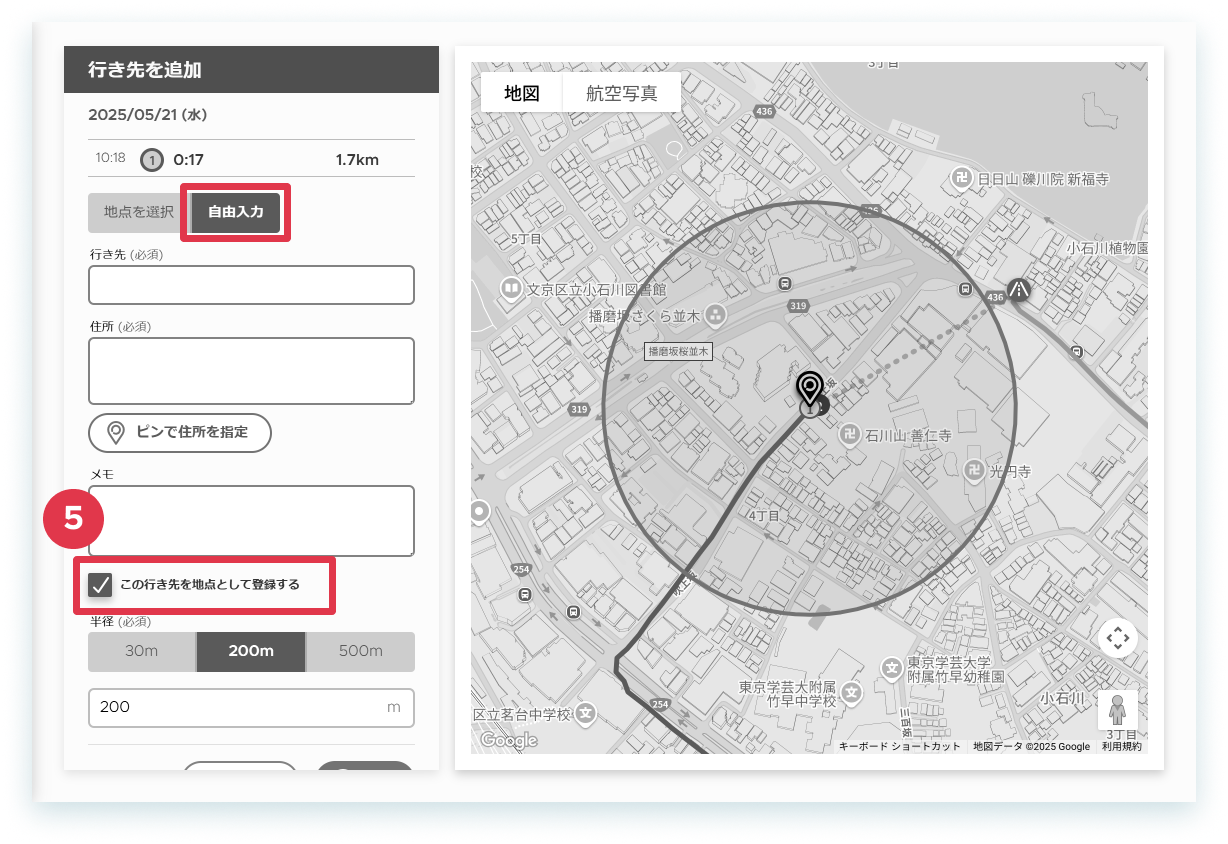
Task: Open 利用規約 link on map
Action: (1122, 747)
